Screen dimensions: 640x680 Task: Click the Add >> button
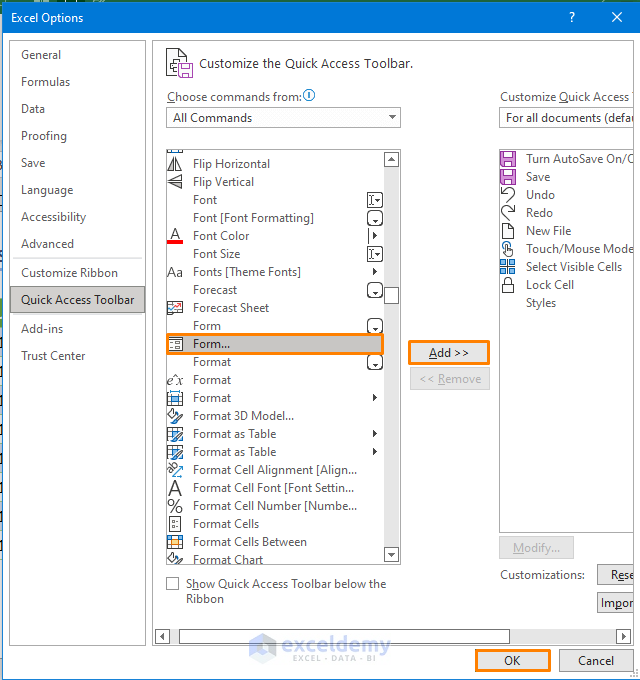tap(449, 353)
